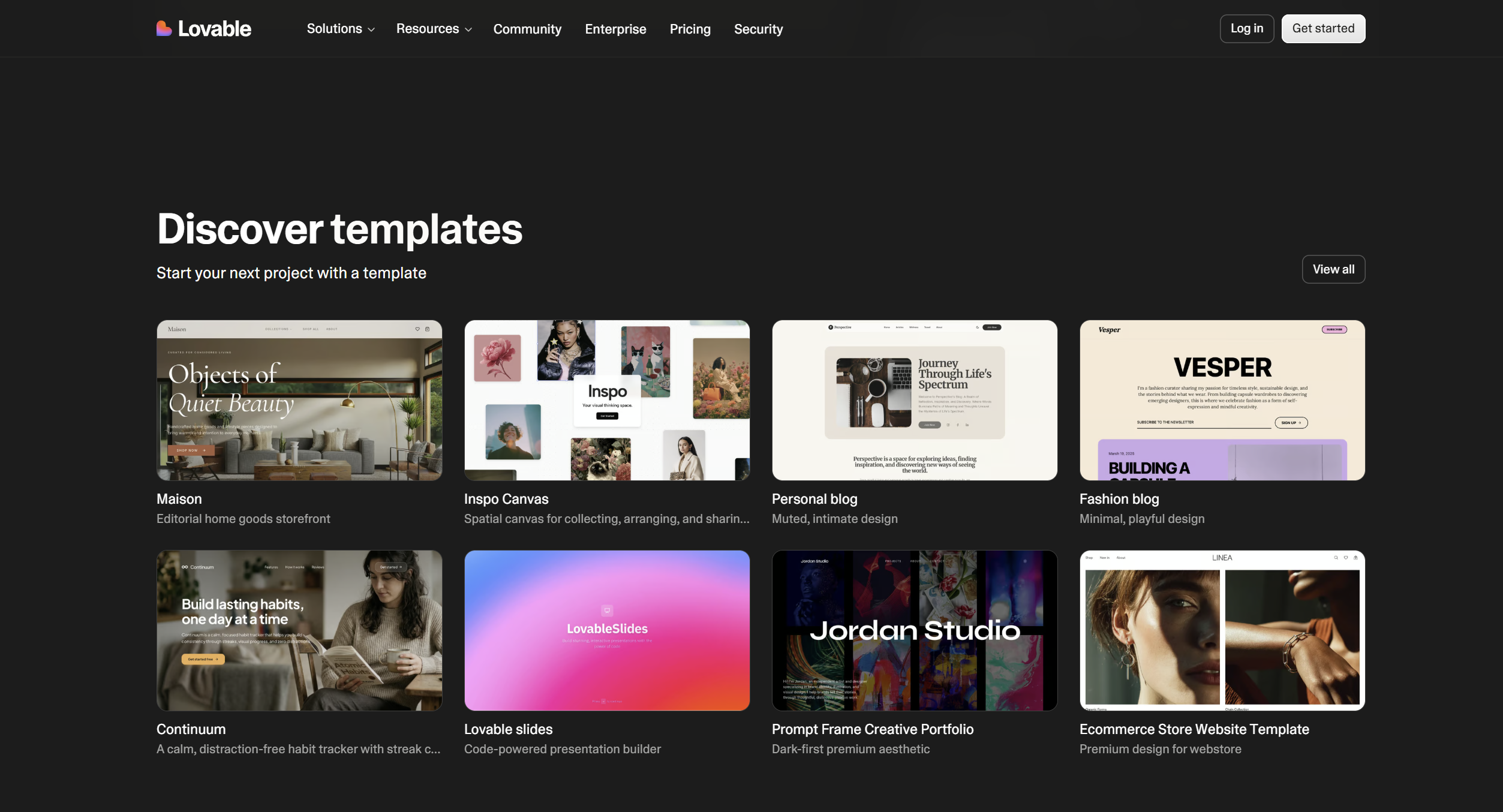Image resolution: width=1503 pixels, height=812 pixels.
Task: Click the Spatial canvas description under Inspo Canvas
Action: 607,519
